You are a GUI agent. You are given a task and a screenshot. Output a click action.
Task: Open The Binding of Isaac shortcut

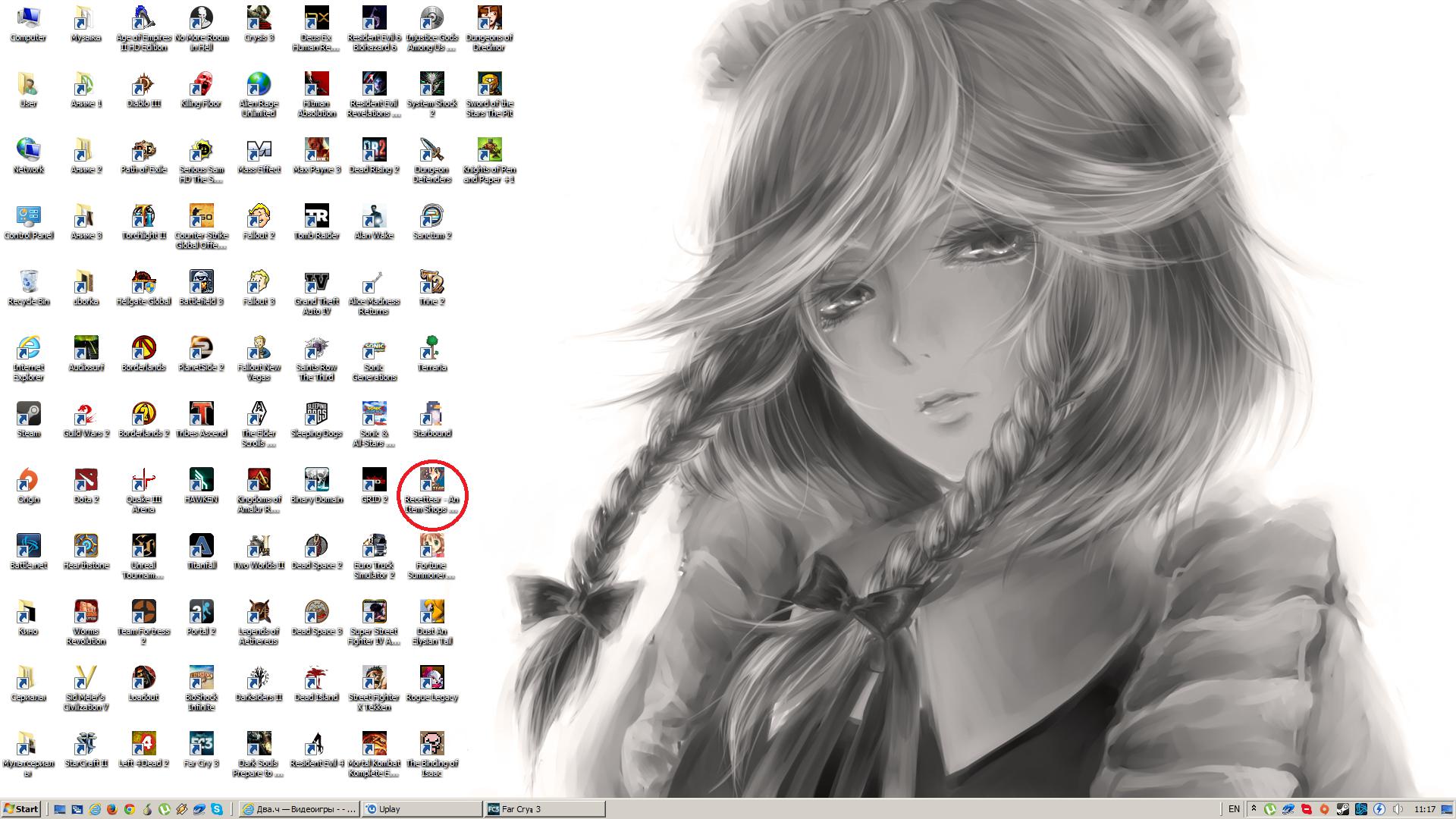tap(431, 745)
